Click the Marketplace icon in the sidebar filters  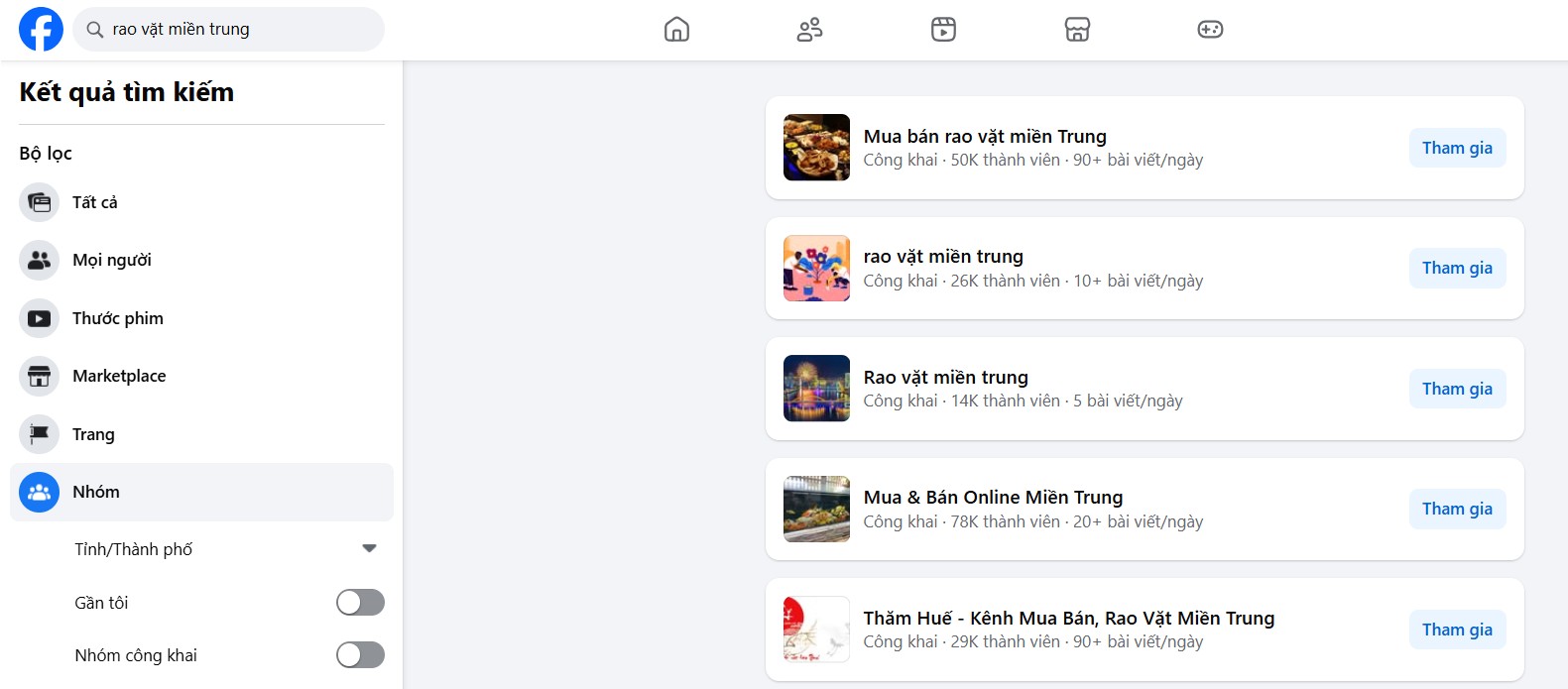click(x=38, y=376)
